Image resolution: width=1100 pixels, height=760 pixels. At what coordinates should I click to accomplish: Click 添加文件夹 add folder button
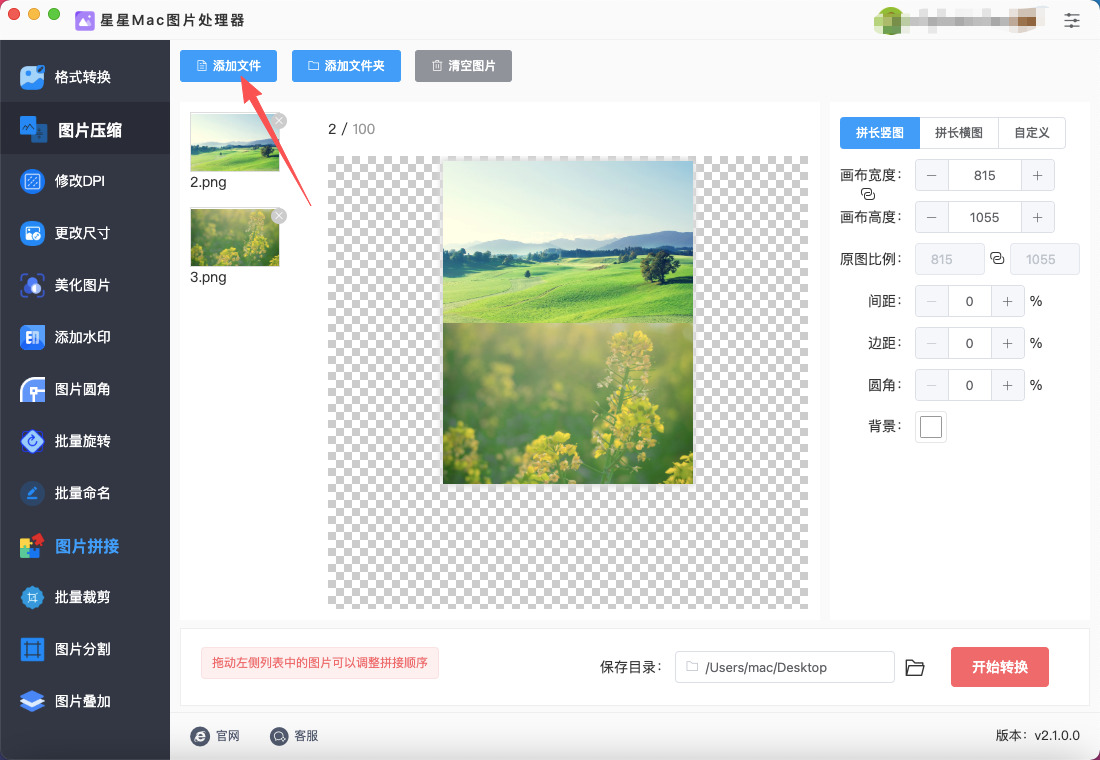(x=347, y=66)
